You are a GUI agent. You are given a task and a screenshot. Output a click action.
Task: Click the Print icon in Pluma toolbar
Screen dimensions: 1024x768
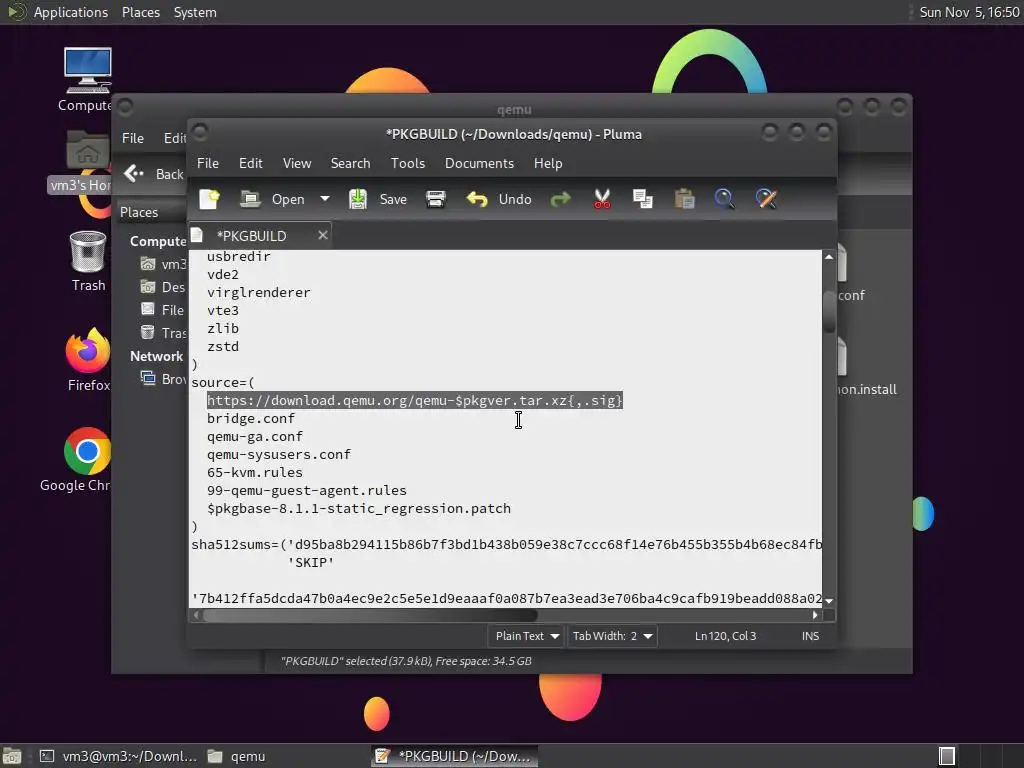(x=436, y=199)
